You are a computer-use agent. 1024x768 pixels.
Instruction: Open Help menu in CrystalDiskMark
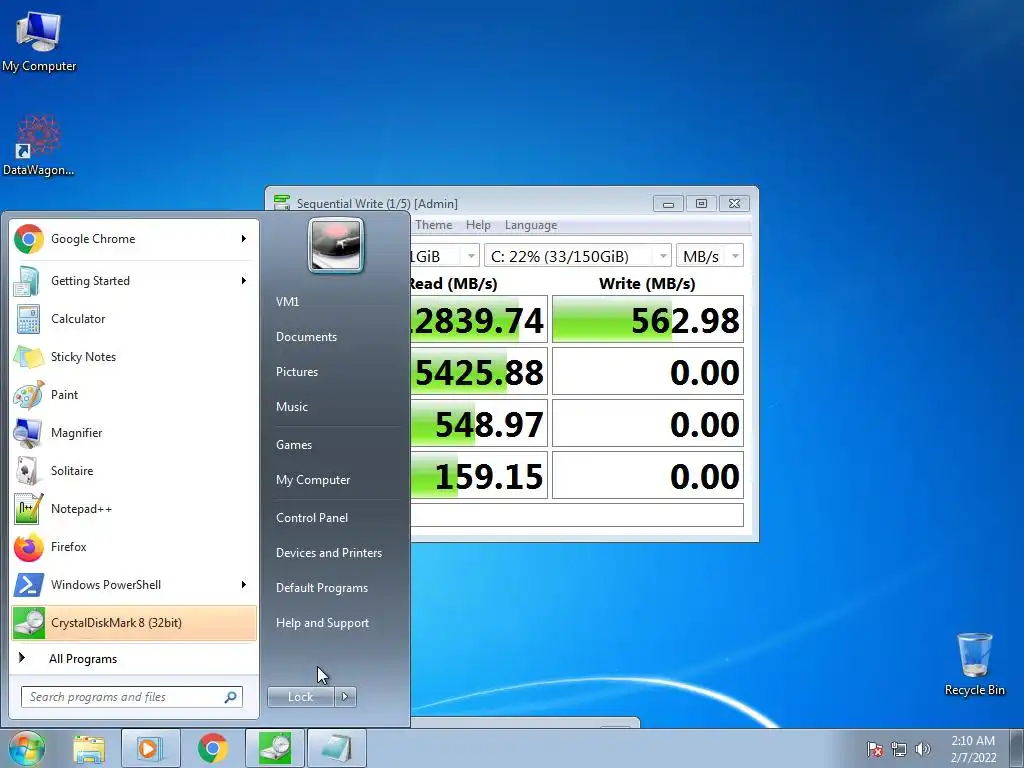[478, 225]
